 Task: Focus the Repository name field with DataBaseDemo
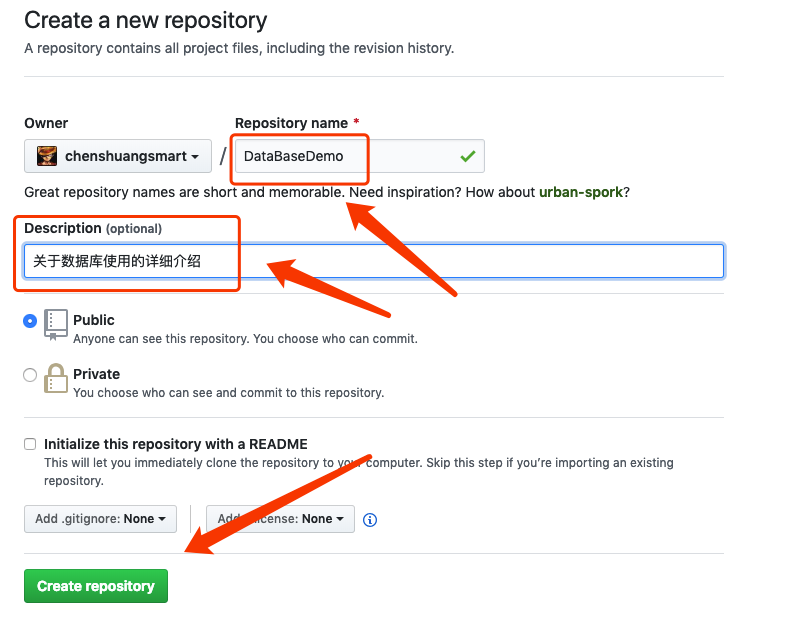click(x=360, y=156)
